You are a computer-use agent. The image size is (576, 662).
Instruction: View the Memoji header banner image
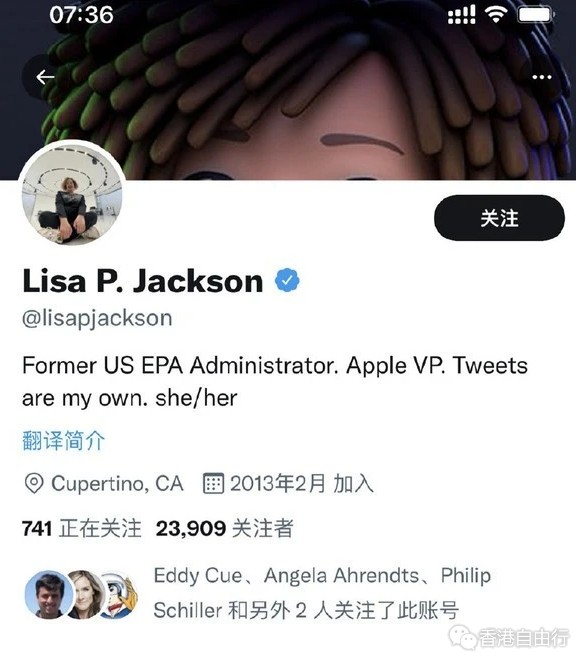tap(288, 90)
